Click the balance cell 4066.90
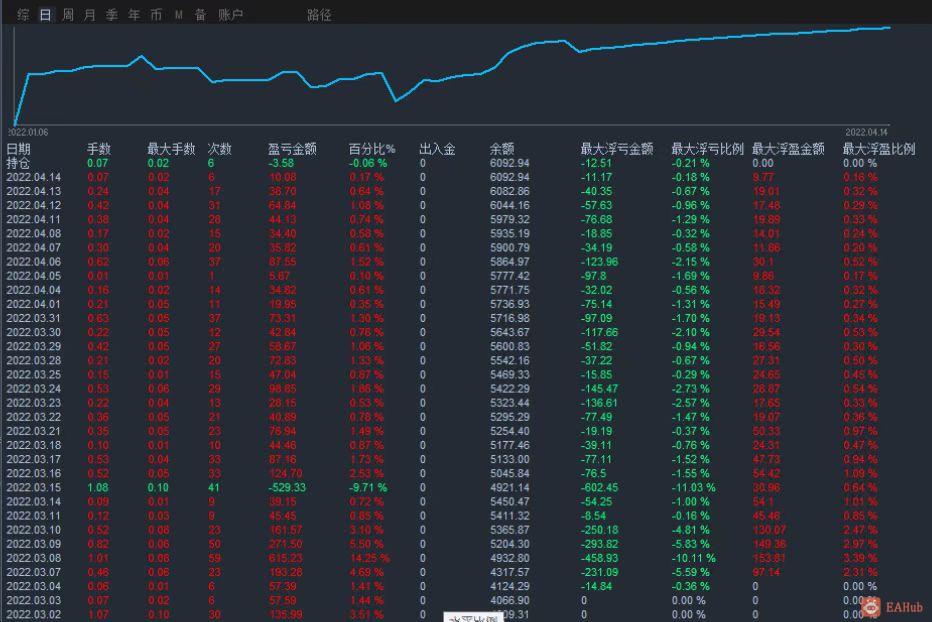932x622 pixels. 509,601
